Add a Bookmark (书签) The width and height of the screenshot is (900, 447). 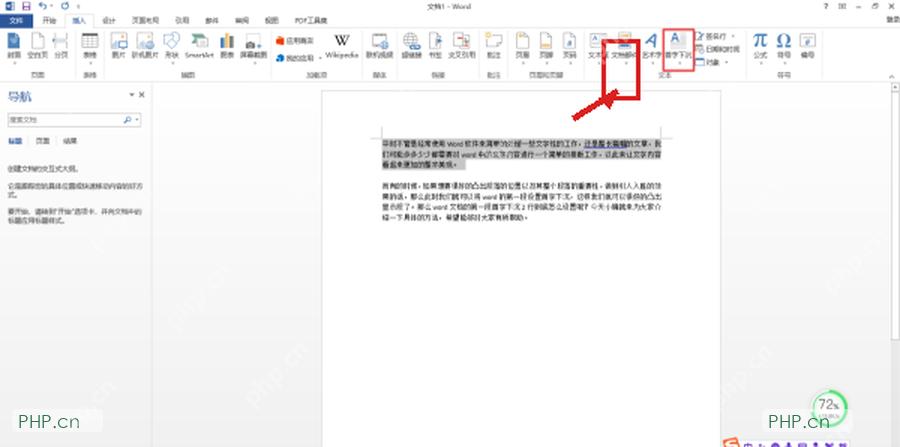click(x=436, y=46)
